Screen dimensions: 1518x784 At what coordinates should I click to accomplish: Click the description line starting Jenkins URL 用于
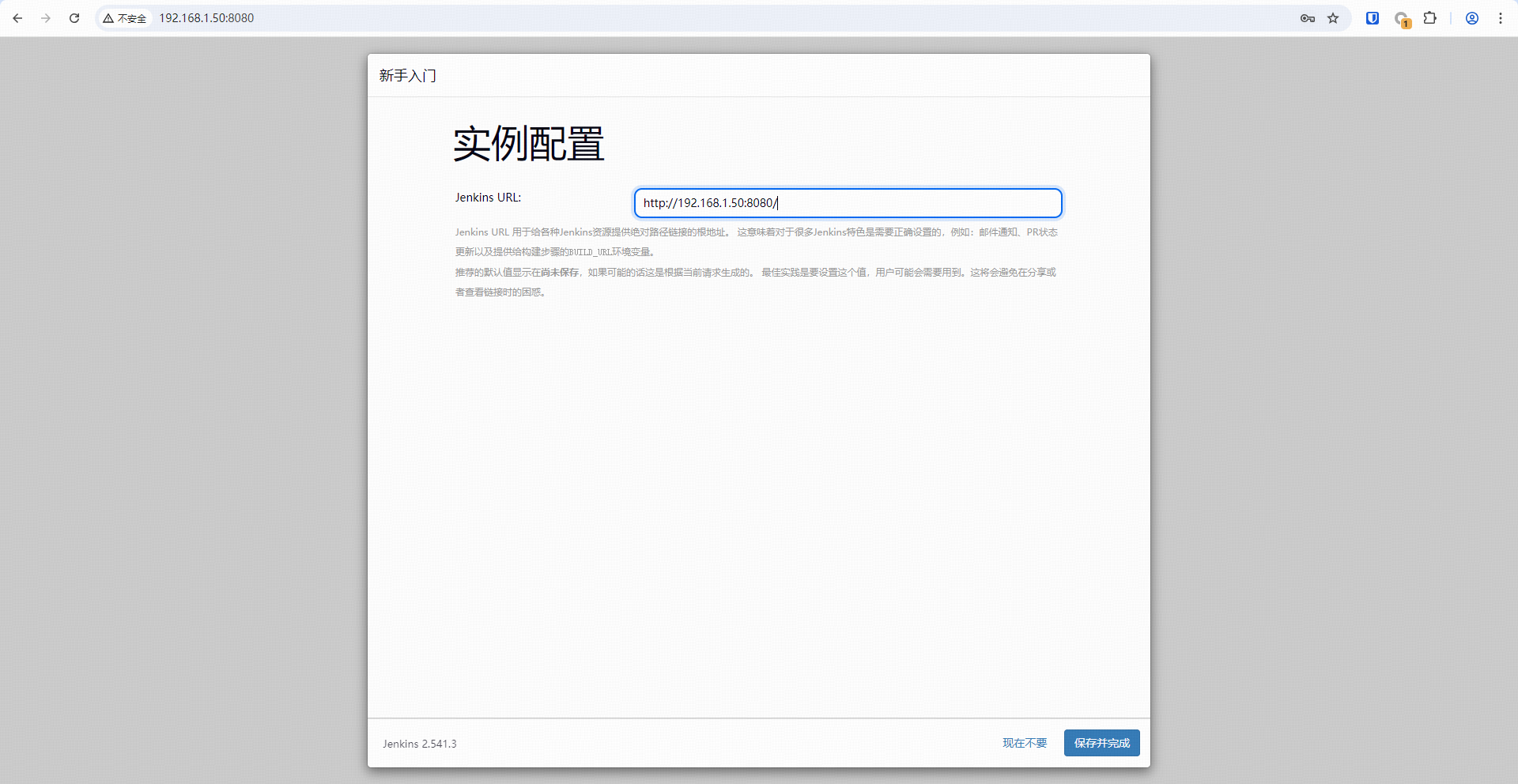pyautogui.click(x=756, y=232)
